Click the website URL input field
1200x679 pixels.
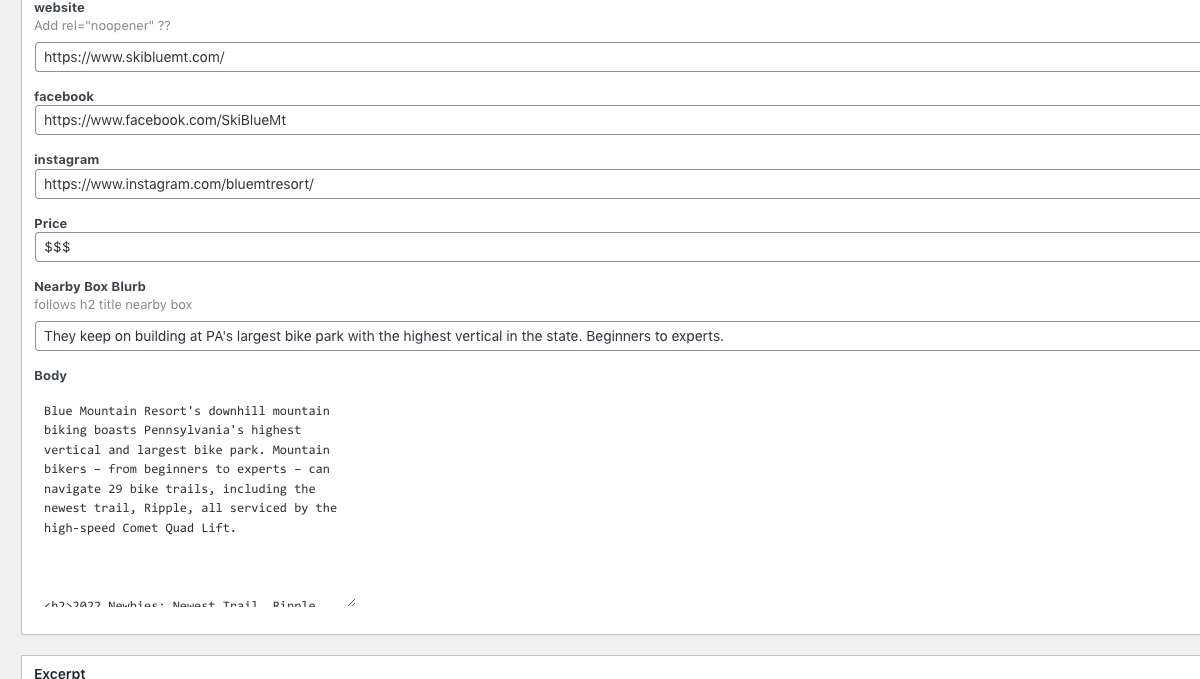coord(617,57)
